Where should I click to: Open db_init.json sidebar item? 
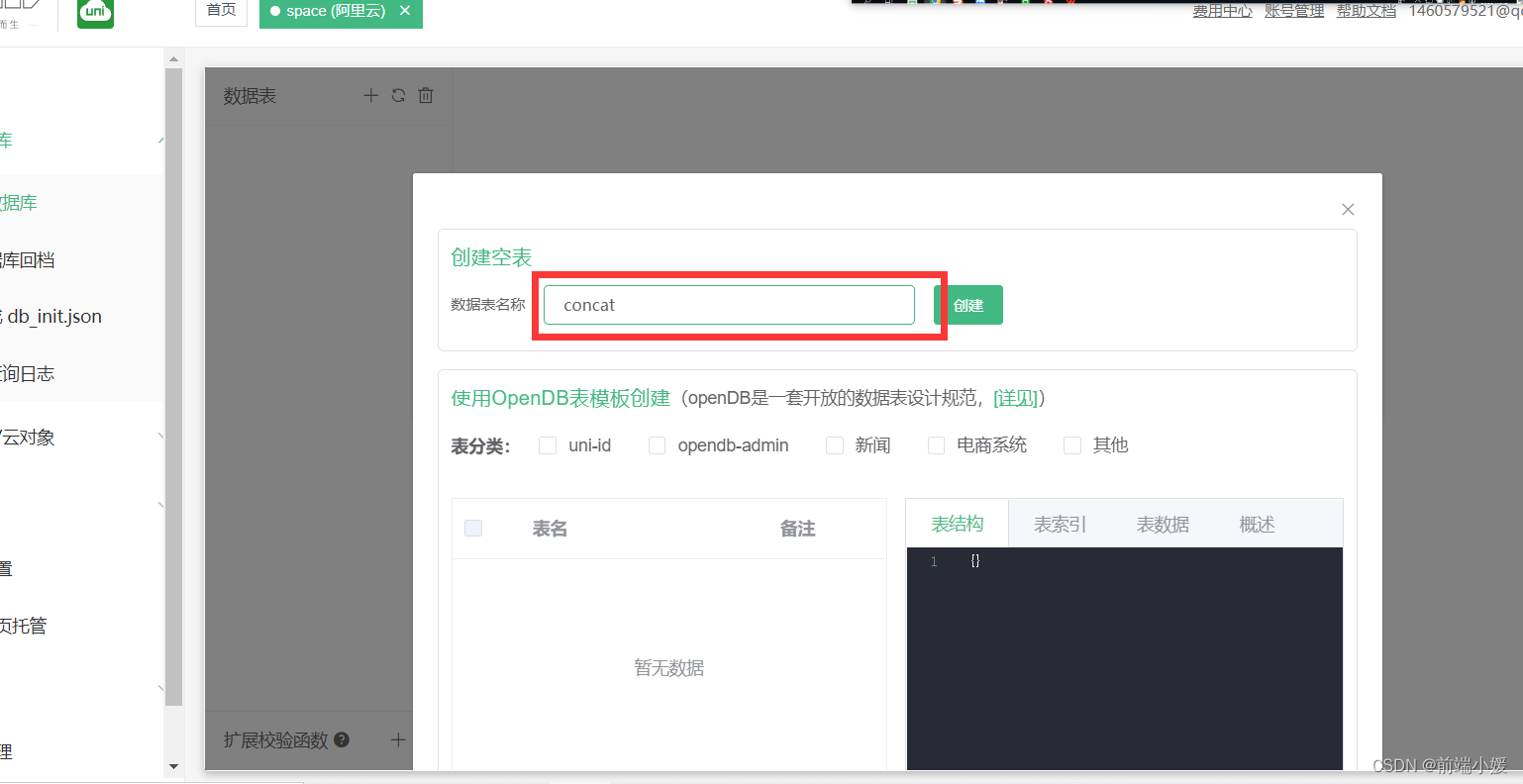tap(53, 317)
